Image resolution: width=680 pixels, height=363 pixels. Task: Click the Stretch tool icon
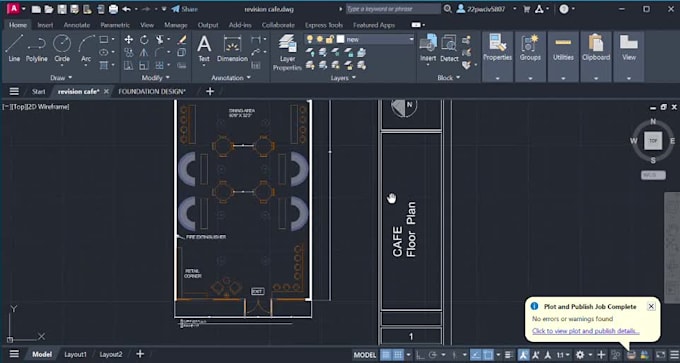pos(129,65)
